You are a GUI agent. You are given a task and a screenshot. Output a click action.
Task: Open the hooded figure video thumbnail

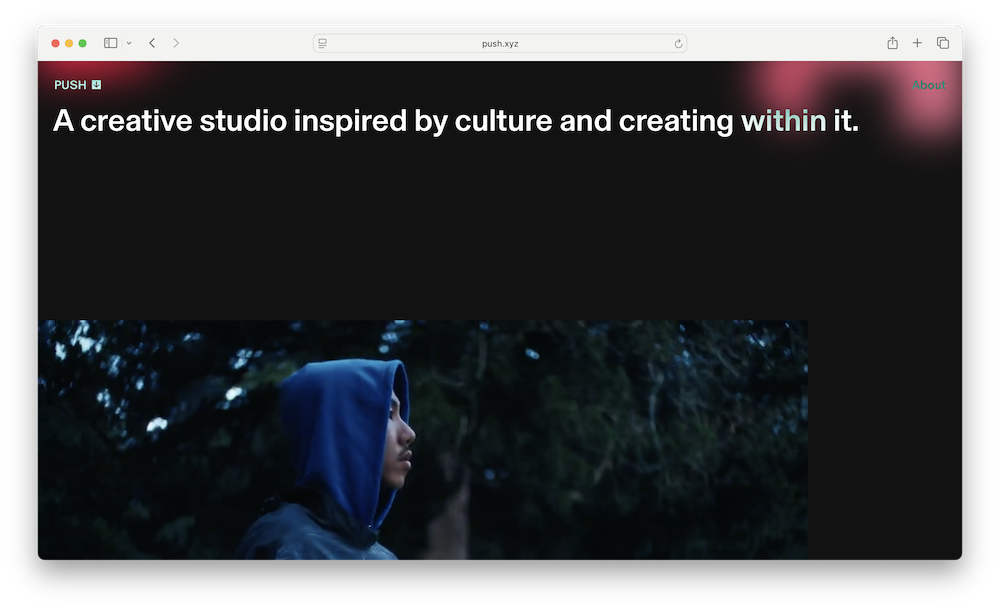(423, 440)
